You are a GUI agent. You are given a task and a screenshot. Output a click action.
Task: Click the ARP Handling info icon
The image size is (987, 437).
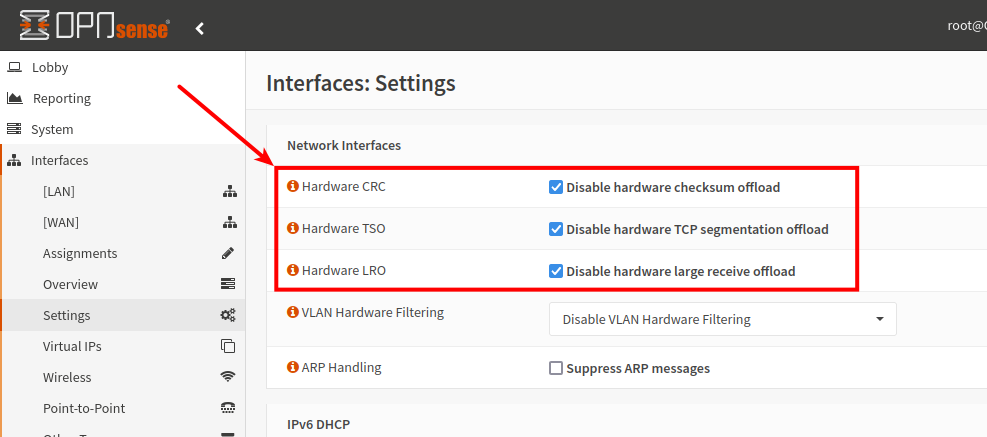pyautogui.click(x=293, y=367)
